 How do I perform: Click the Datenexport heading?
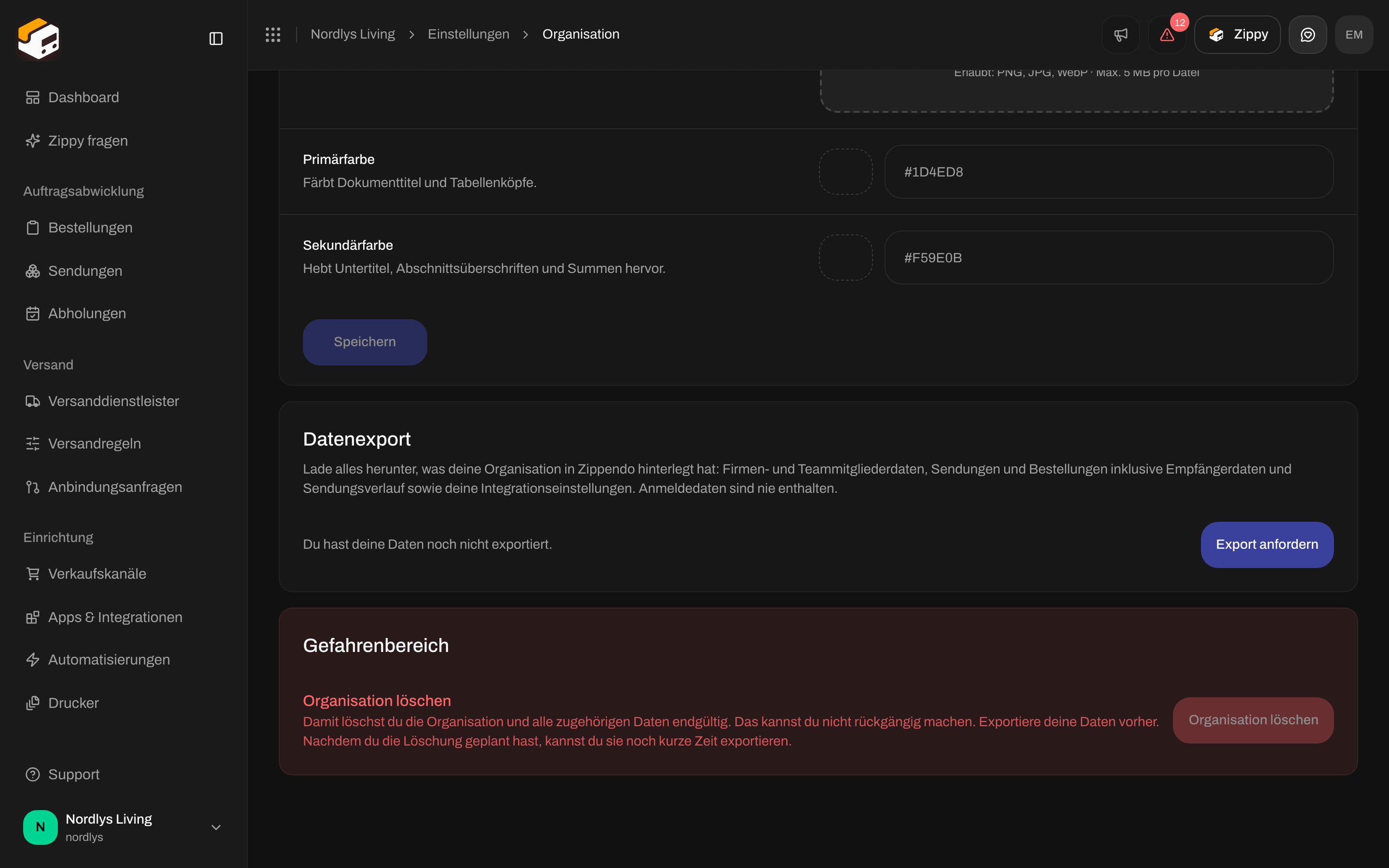357,439
